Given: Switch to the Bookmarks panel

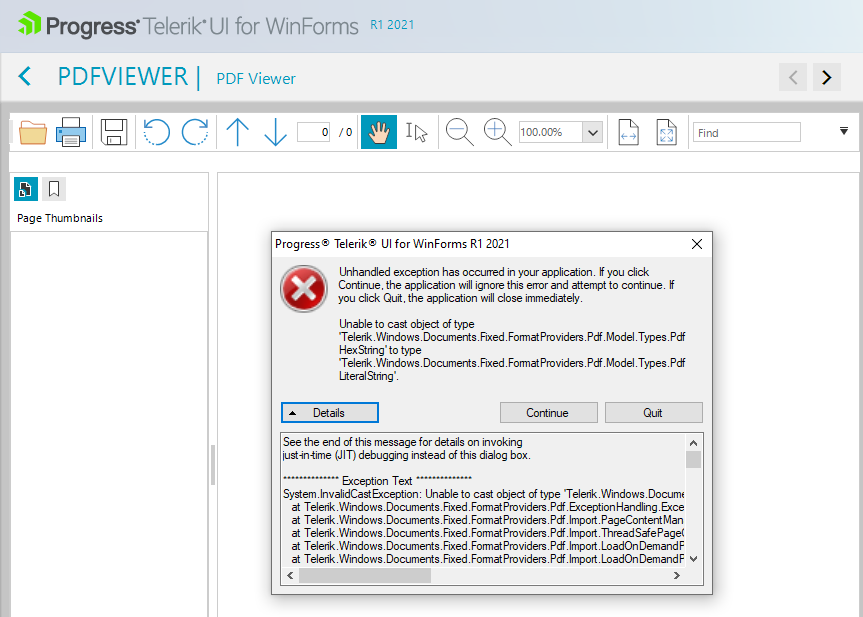Looking at the screenshot, I should (x=54, y=189).
